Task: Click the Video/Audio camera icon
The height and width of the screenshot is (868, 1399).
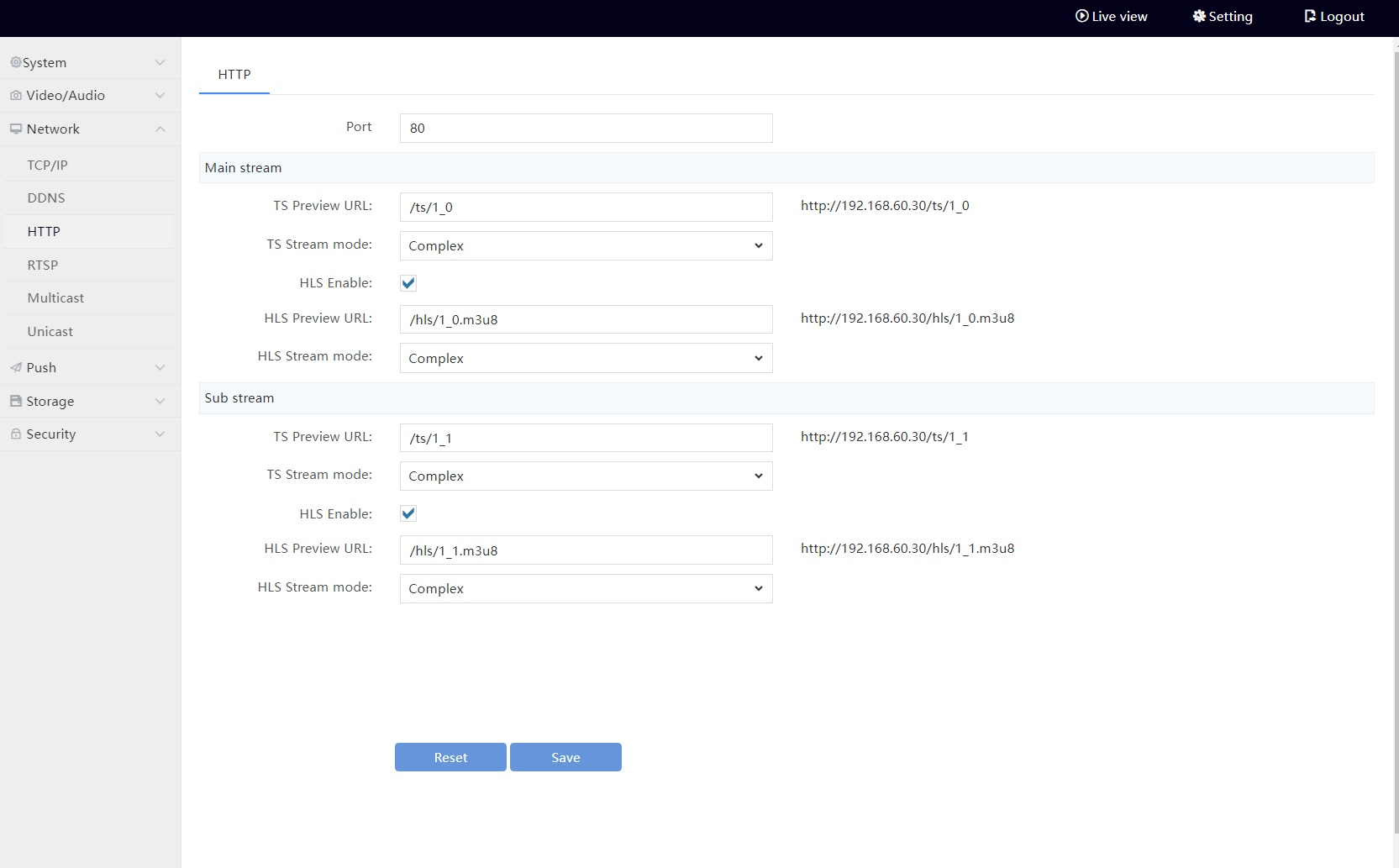Action: [16, 96]
